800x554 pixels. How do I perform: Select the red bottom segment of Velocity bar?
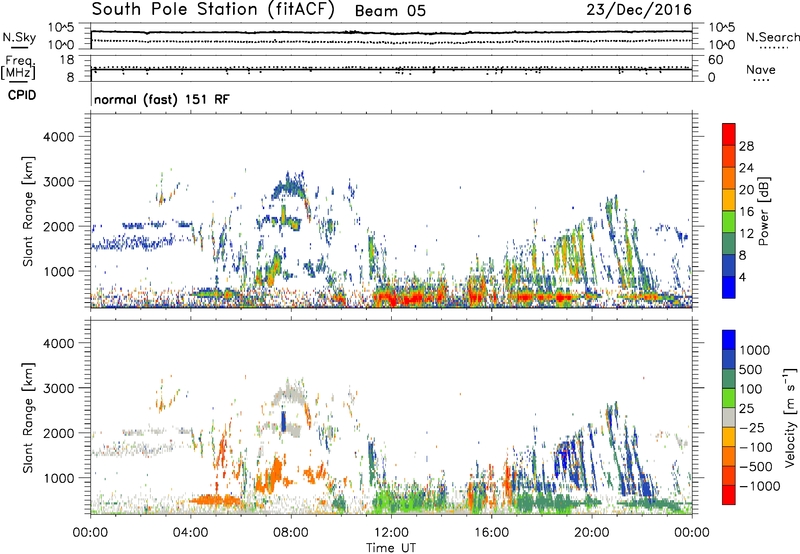729,495
